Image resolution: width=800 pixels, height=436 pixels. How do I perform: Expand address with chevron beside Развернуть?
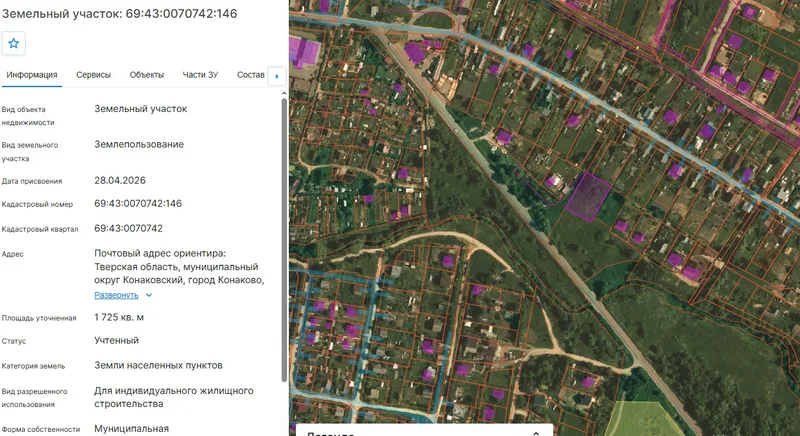[148, 295]
